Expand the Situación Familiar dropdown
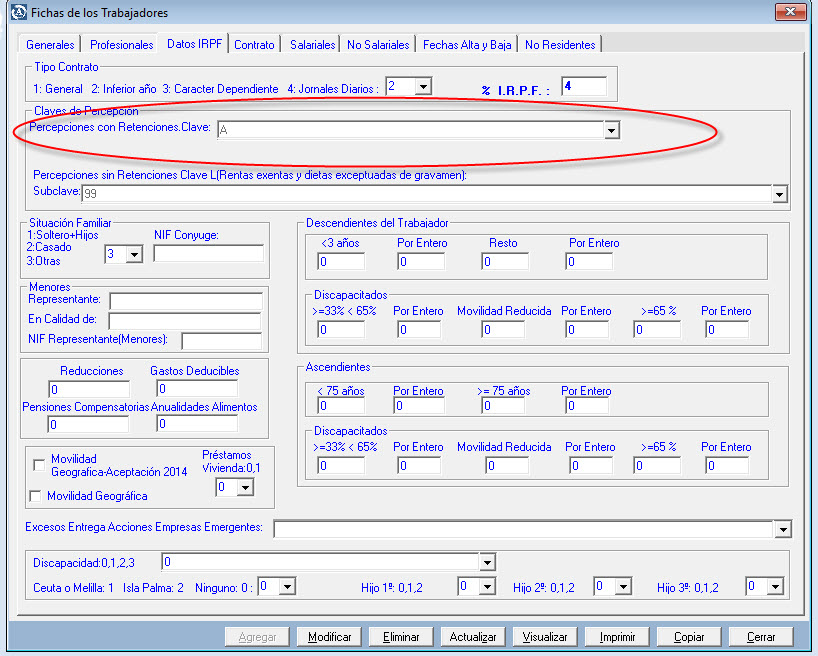Viewport: 818px width, 656px height. pos(134,254)
